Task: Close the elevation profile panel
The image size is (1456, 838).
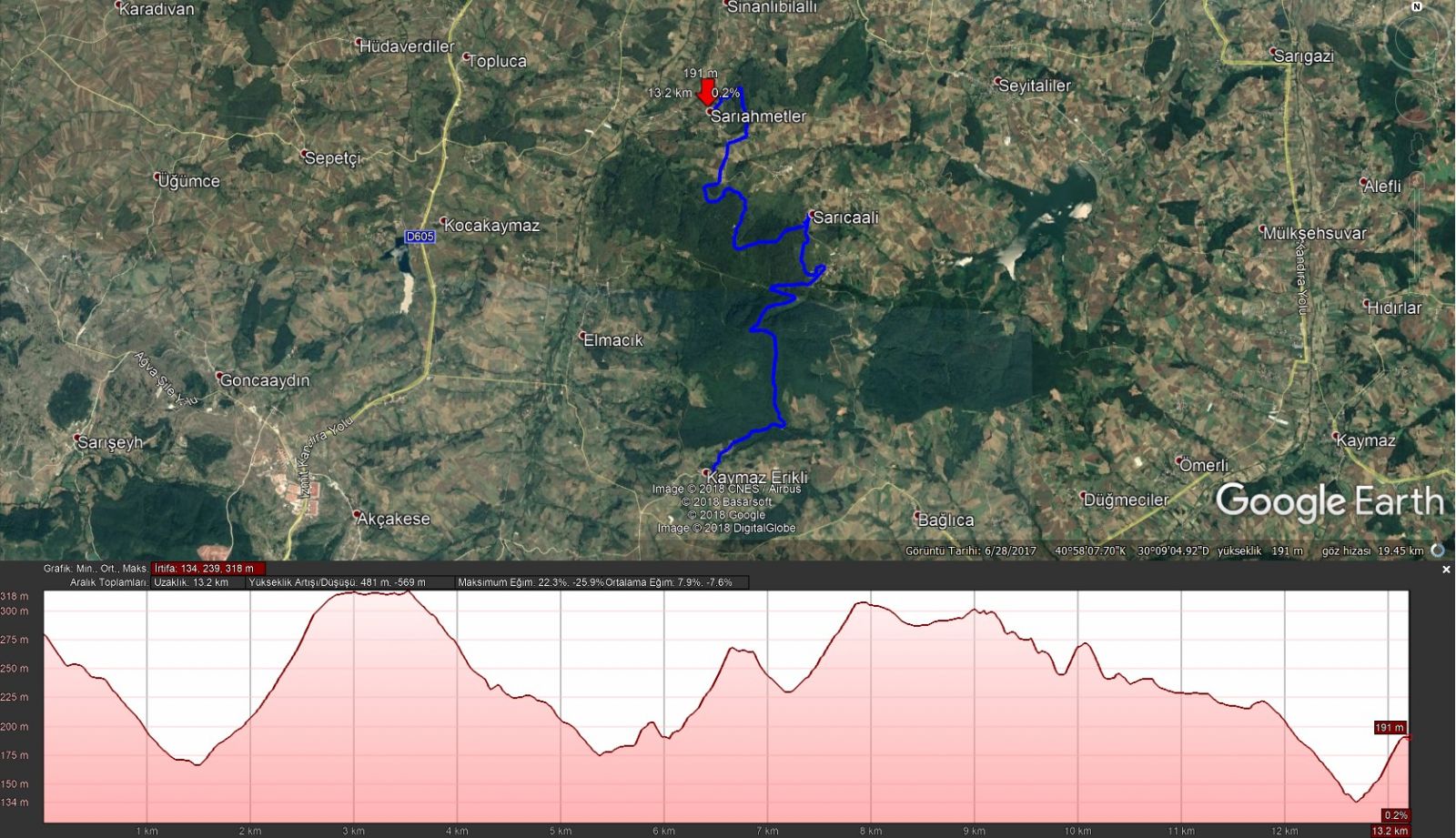Action: coord(1446,570)
